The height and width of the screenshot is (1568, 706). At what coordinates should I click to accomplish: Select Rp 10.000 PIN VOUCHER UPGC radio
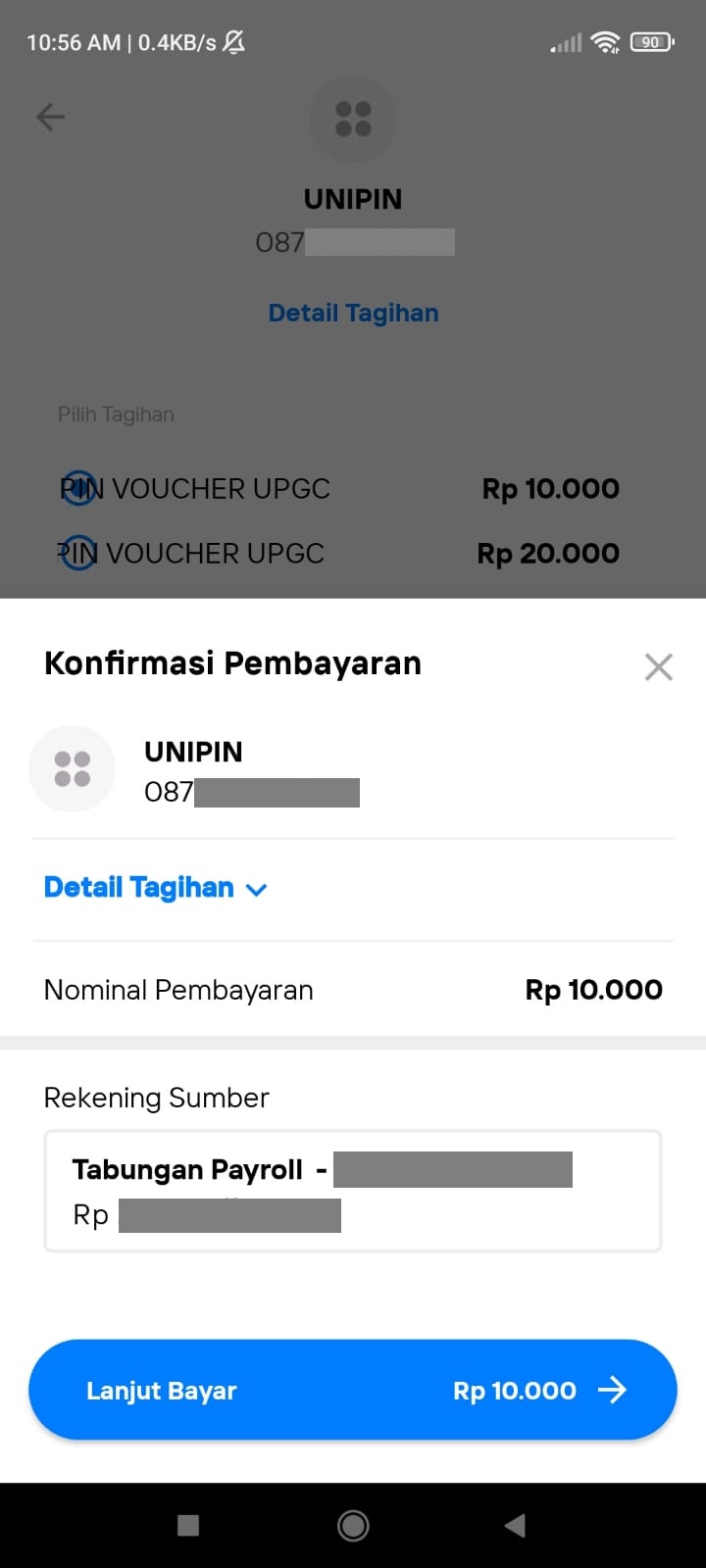(x=82, y=488)
